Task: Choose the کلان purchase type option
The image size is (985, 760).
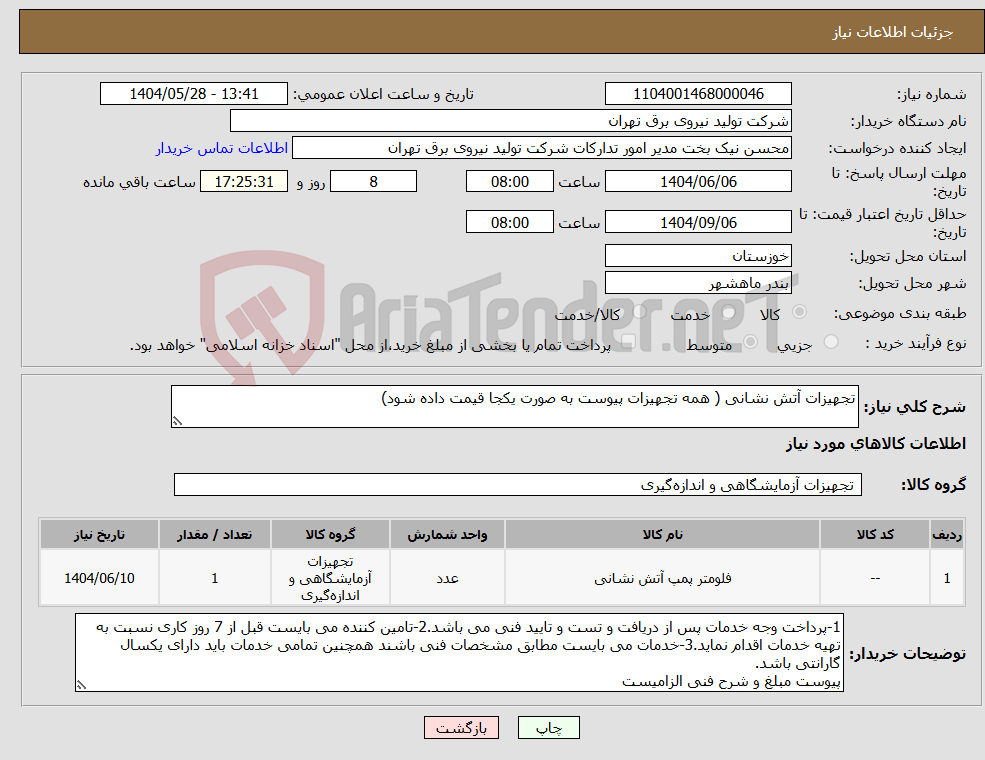Action: click(628, 343)
